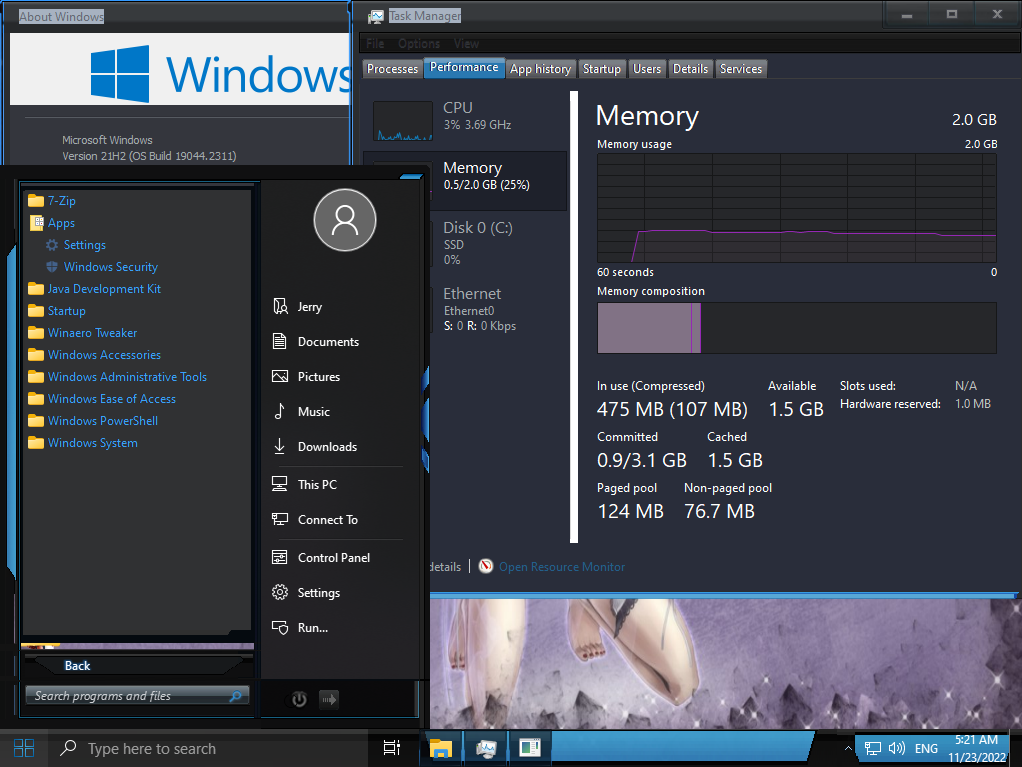Image resolution: width=1022 pixels, height=767 pixels.
Task: Open Documents from start menu
Action: [315, 341]
